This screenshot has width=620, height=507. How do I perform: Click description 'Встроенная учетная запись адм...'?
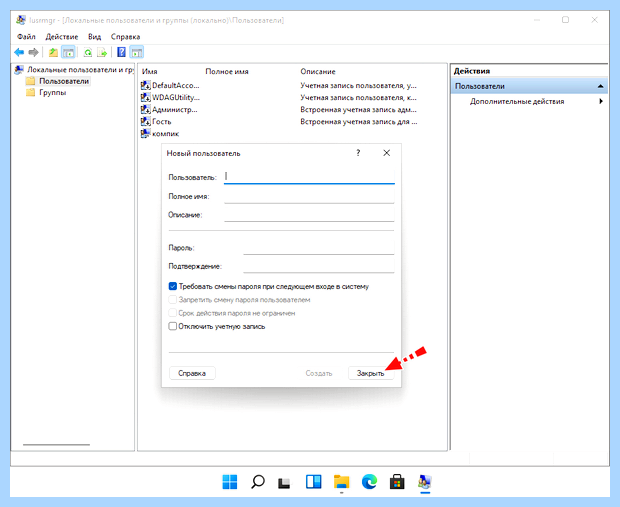358,110
